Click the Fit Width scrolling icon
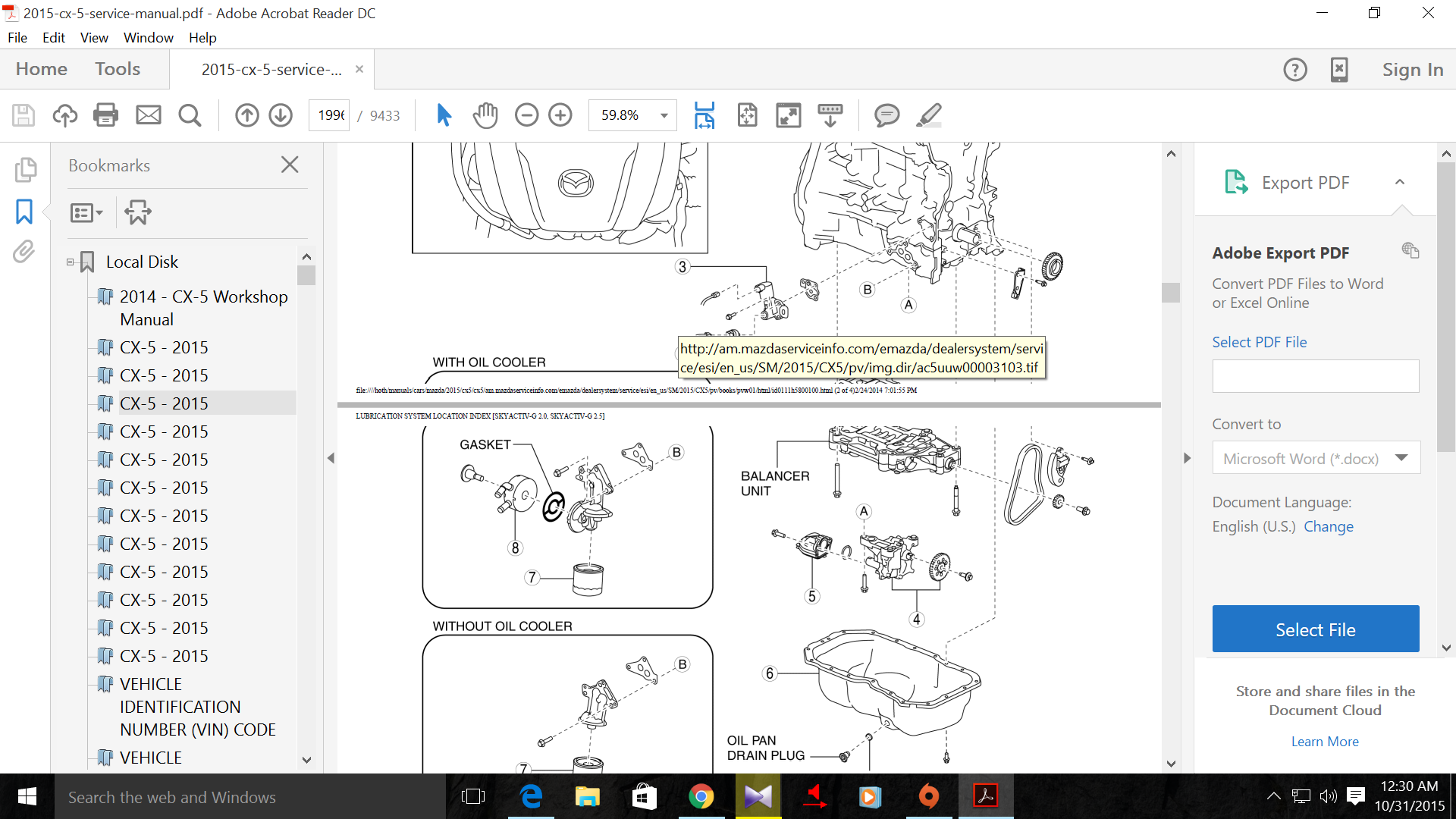The width and height of the screenshot is (1456, 819). coord(704,115)
